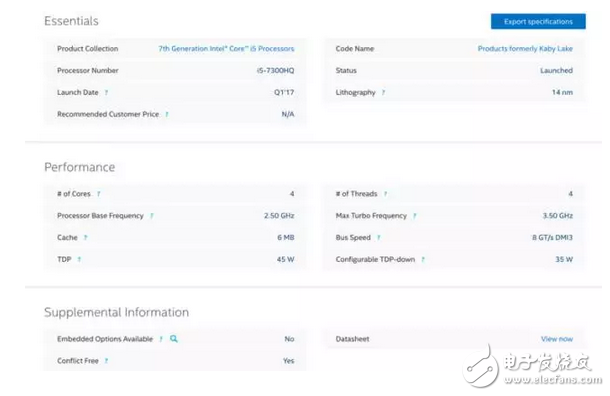Click the Export specifications button

point(538,21)
